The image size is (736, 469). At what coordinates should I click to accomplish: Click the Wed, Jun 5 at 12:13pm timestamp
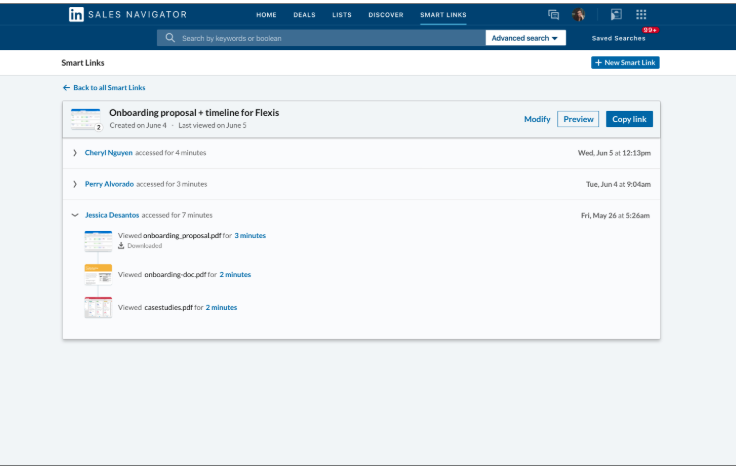614,153
